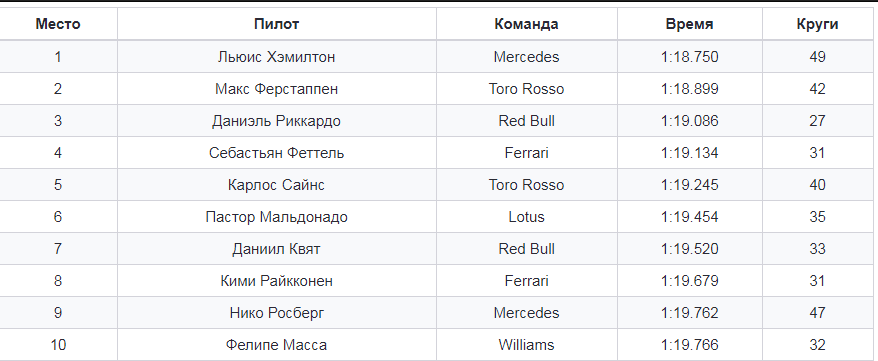The height and width of the screenshot is (361, 878).
Task: Click the Себастьян Феттель name cell
Action: pyautogui.click(x=277, y=153)
